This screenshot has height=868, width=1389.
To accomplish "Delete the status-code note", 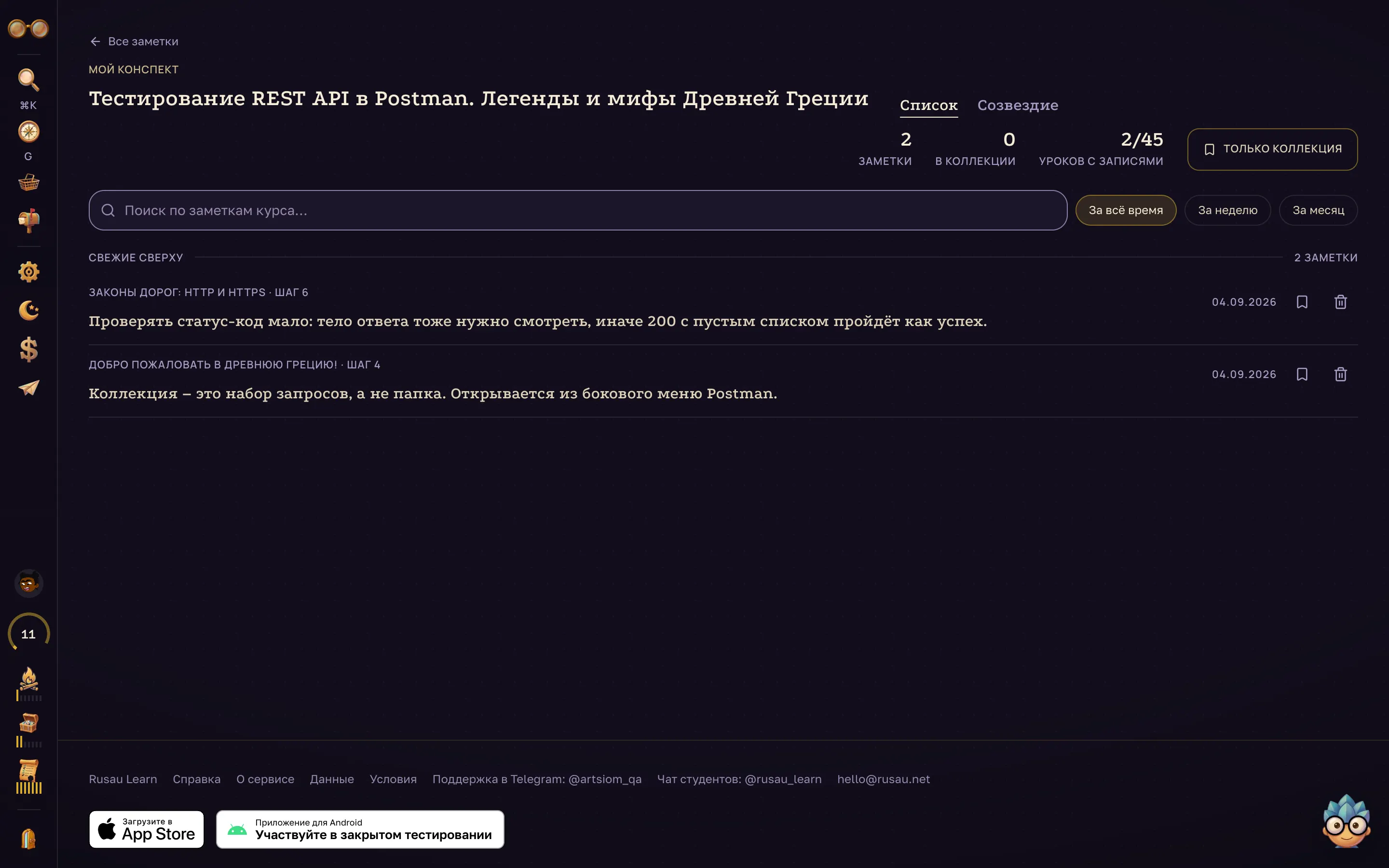I will point(1340,302).
